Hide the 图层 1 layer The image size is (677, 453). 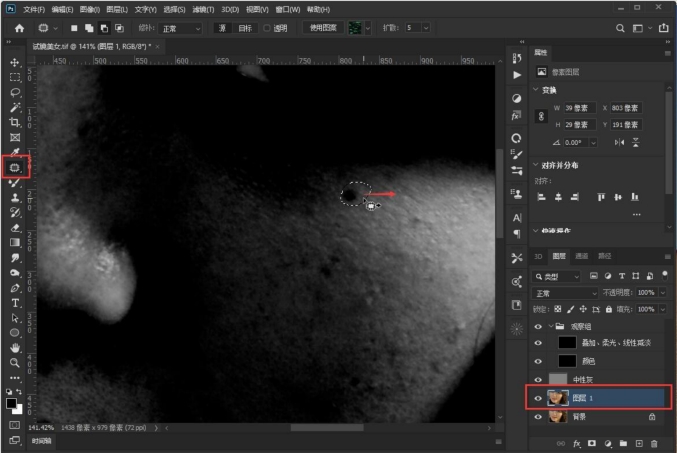point(538,398)
